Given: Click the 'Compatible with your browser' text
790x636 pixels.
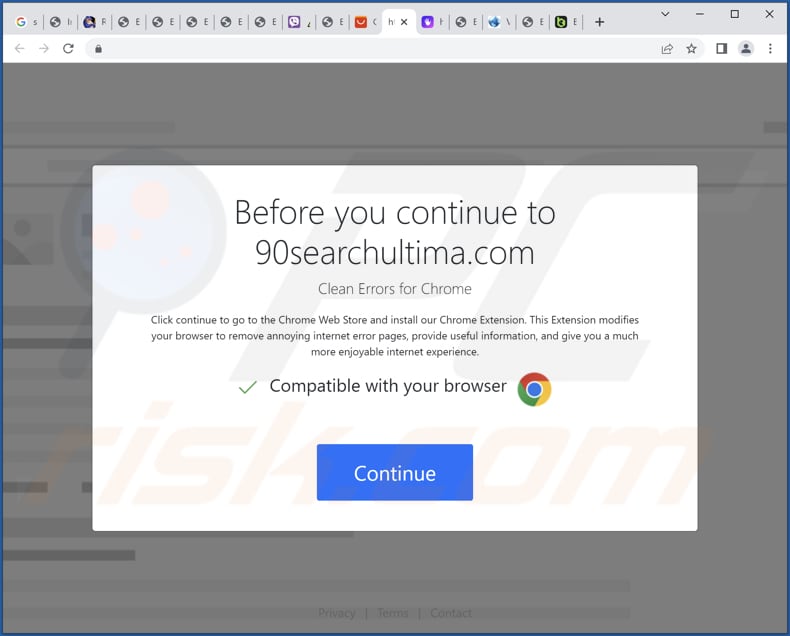Looking at the screenshot, I should (388, 386).
